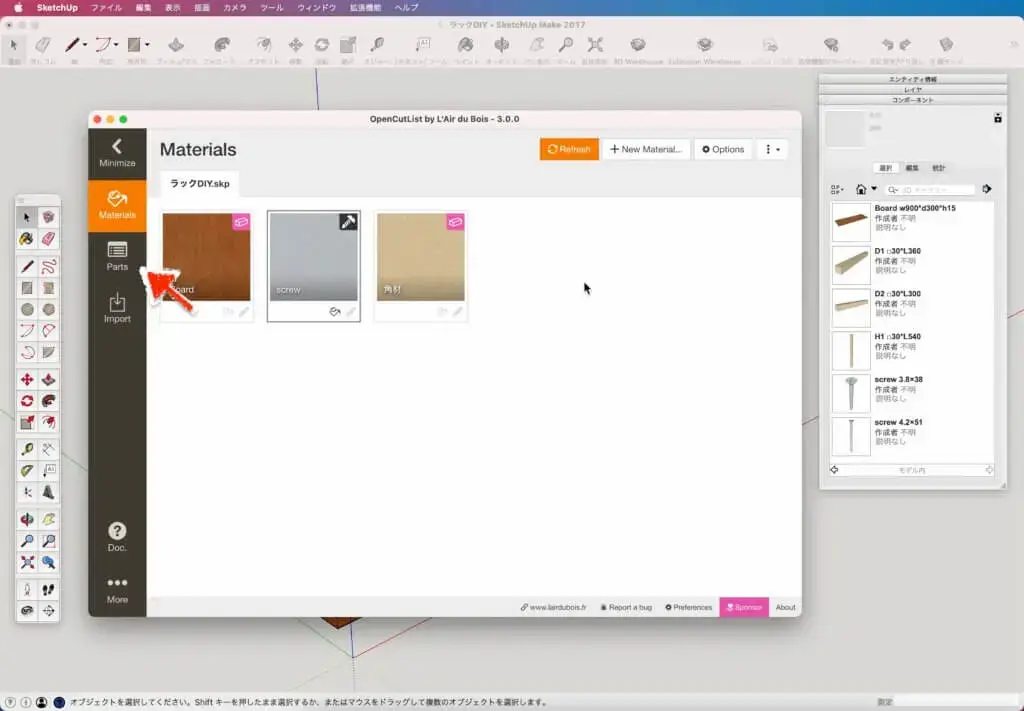Open the Materials tab in OpenCutList sidebar
This screenshot has width=1024, height=711.
(x=117, y=205)
